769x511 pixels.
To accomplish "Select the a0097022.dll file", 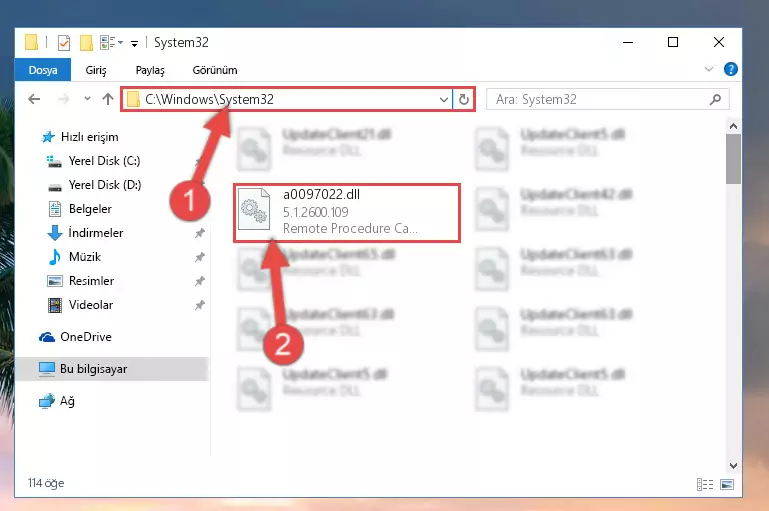I will (x=347, y=213).
